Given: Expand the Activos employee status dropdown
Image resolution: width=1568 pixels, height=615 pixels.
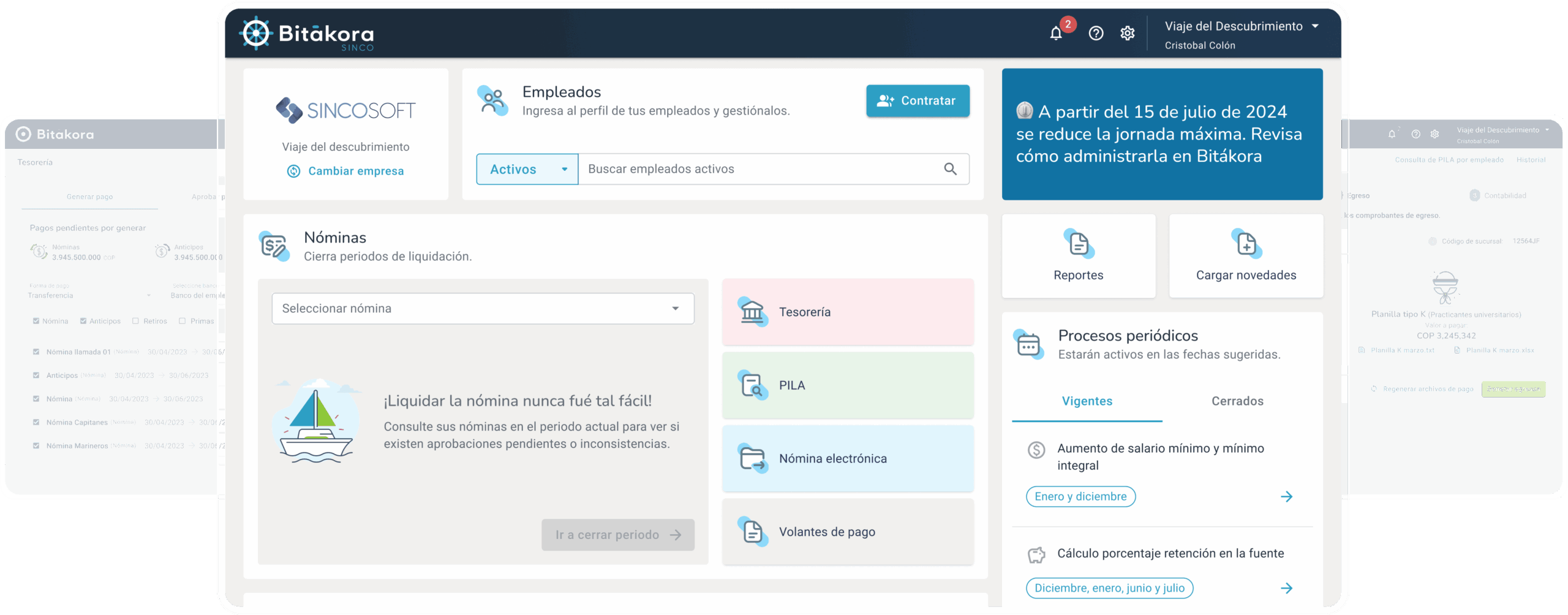Looking at the screenshot, I should (527, 169).
